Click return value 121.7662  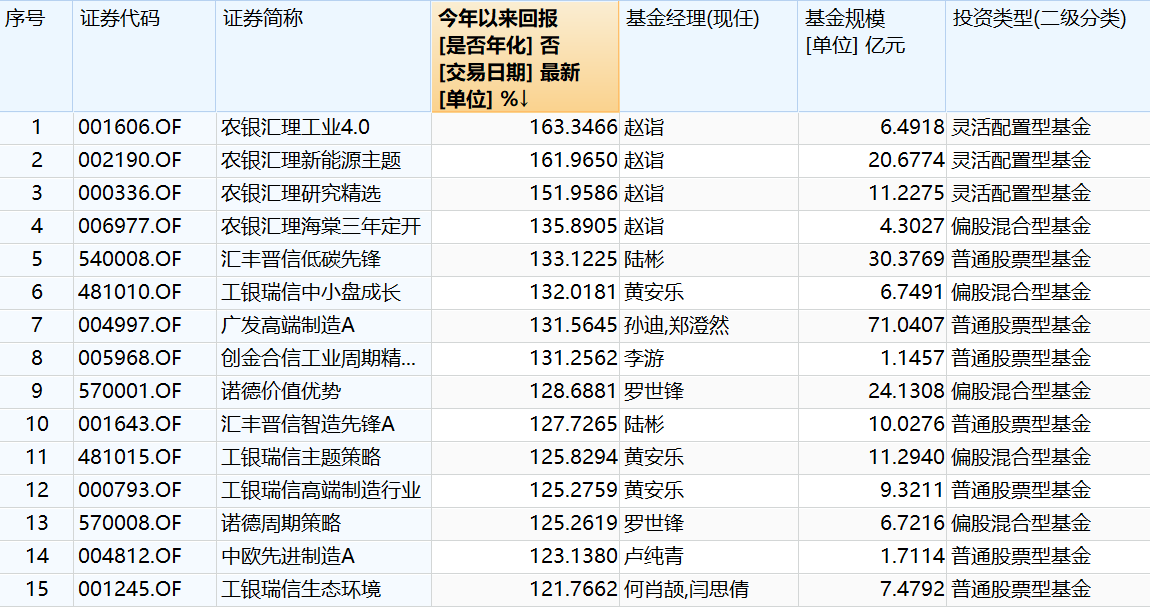pos(574,589)
